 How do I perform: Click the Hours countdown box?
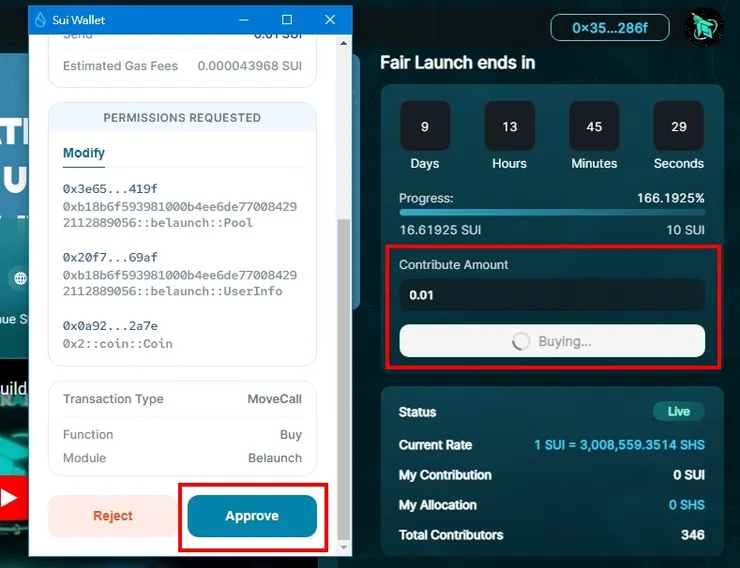[x=510, y=126]
